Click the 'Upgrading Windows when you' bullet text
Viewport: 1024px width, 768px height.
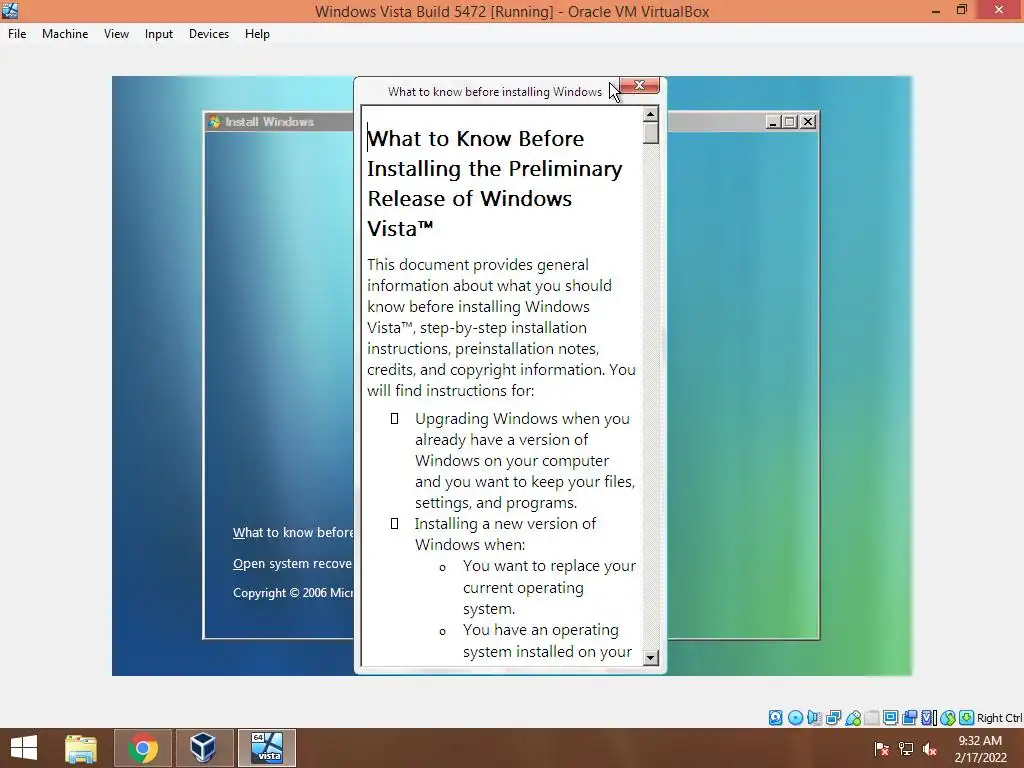522,419
